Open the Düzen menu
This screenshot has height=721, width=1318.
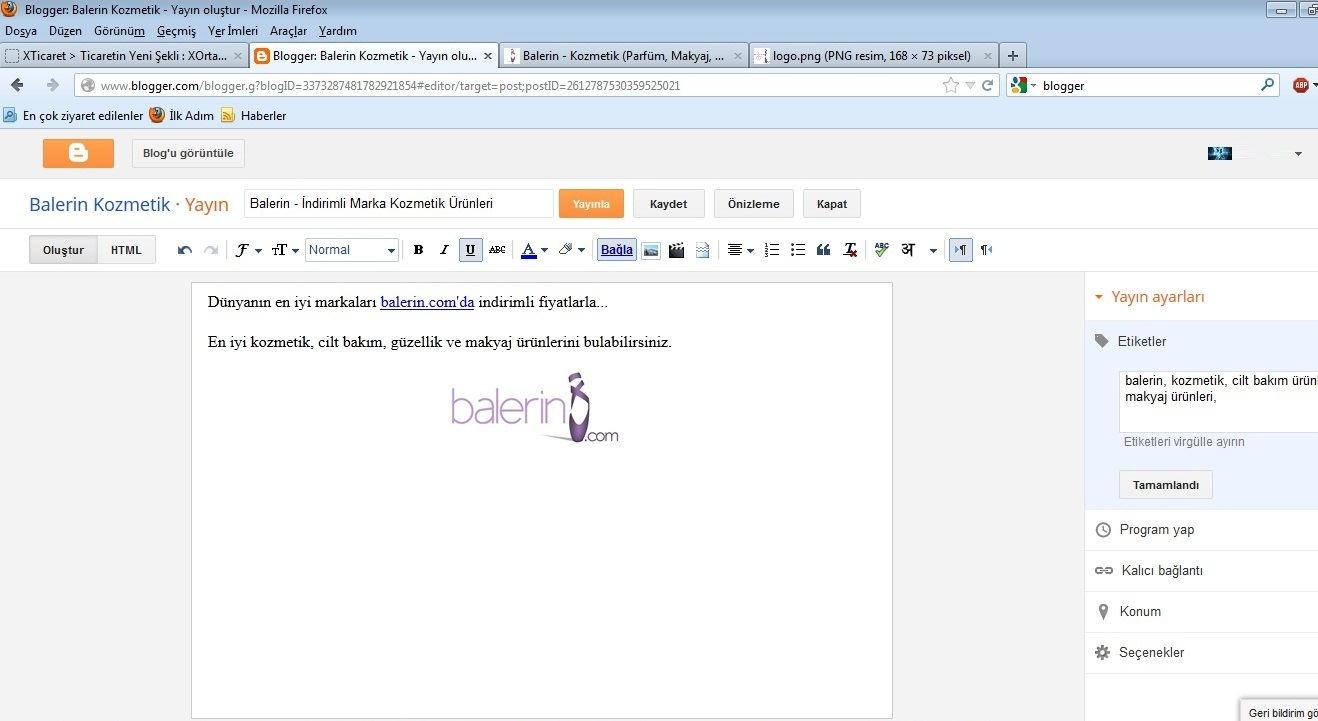pyautogui.click(x=65, y=31)
